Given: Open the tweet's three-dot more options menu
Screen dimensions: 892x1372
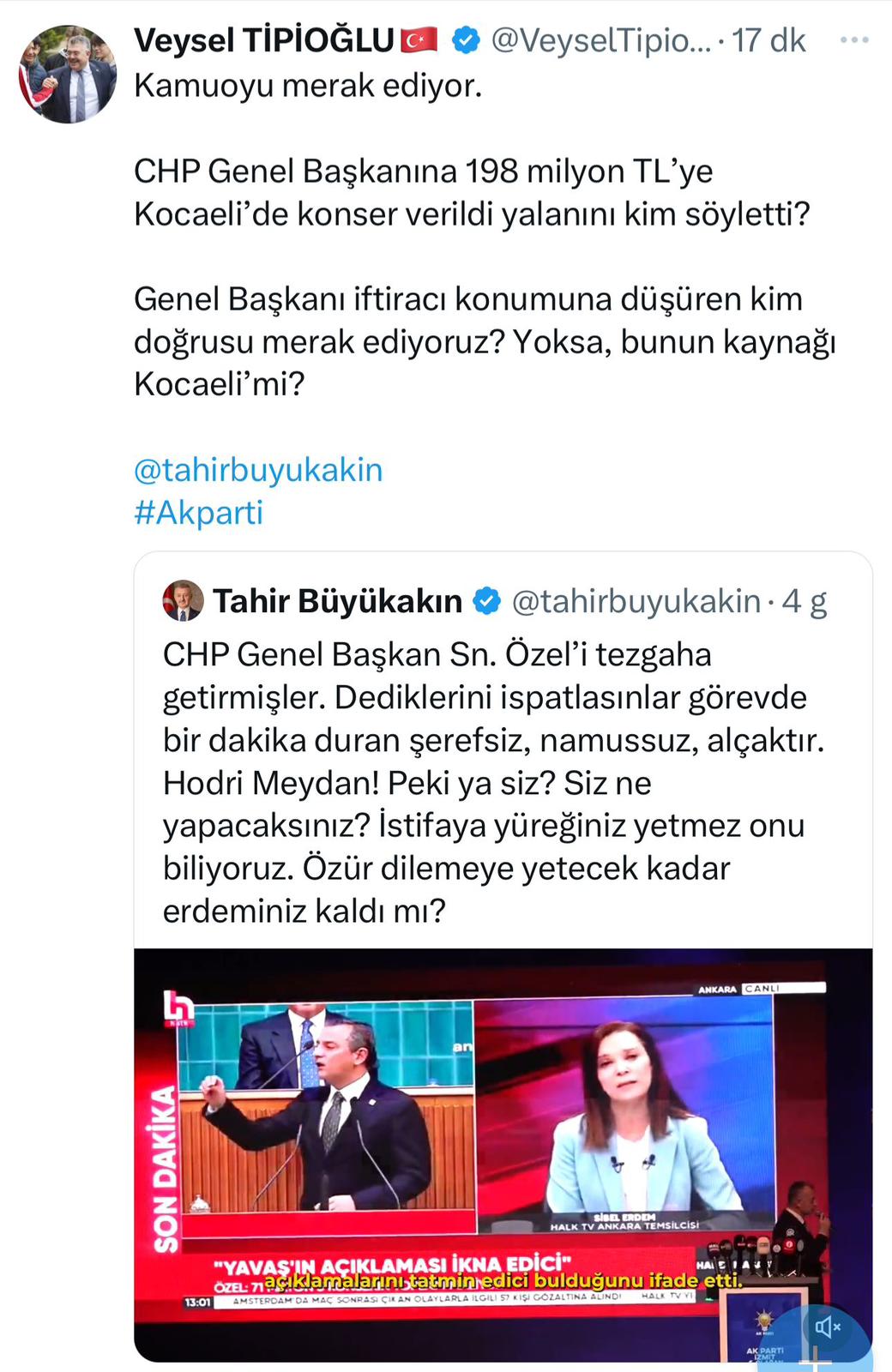Looking at the screenshot, I should click(x=853, y=40).
